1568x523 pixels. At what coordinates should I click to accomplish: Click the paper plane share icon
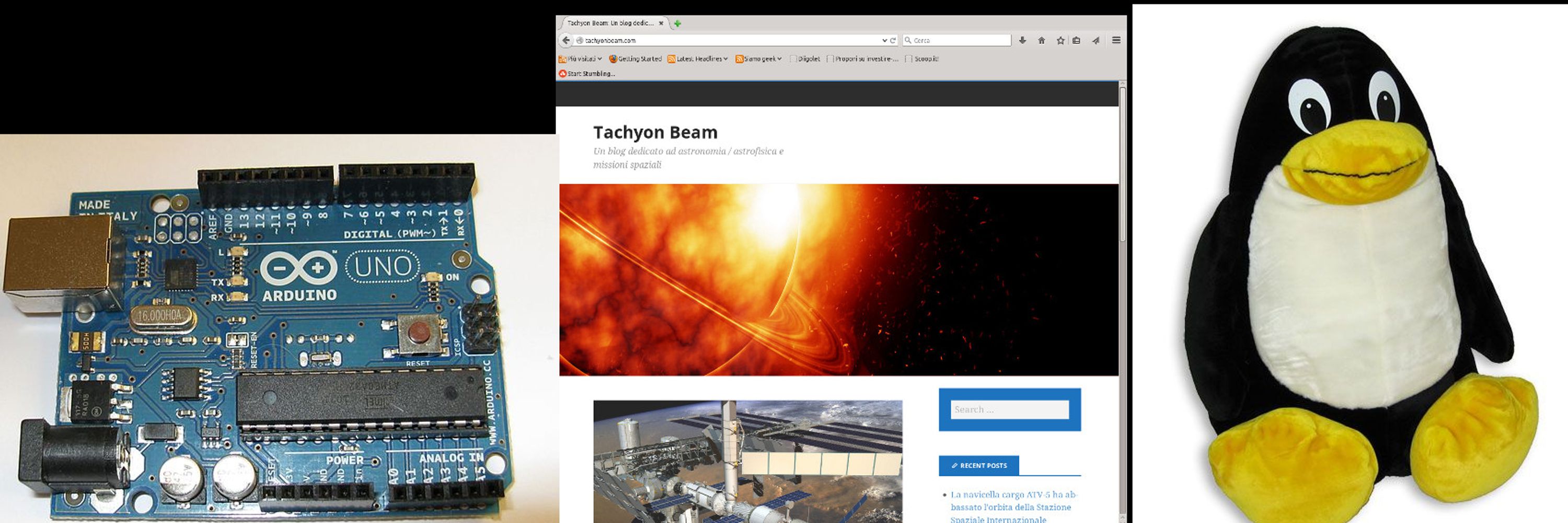click(1096, 40)
